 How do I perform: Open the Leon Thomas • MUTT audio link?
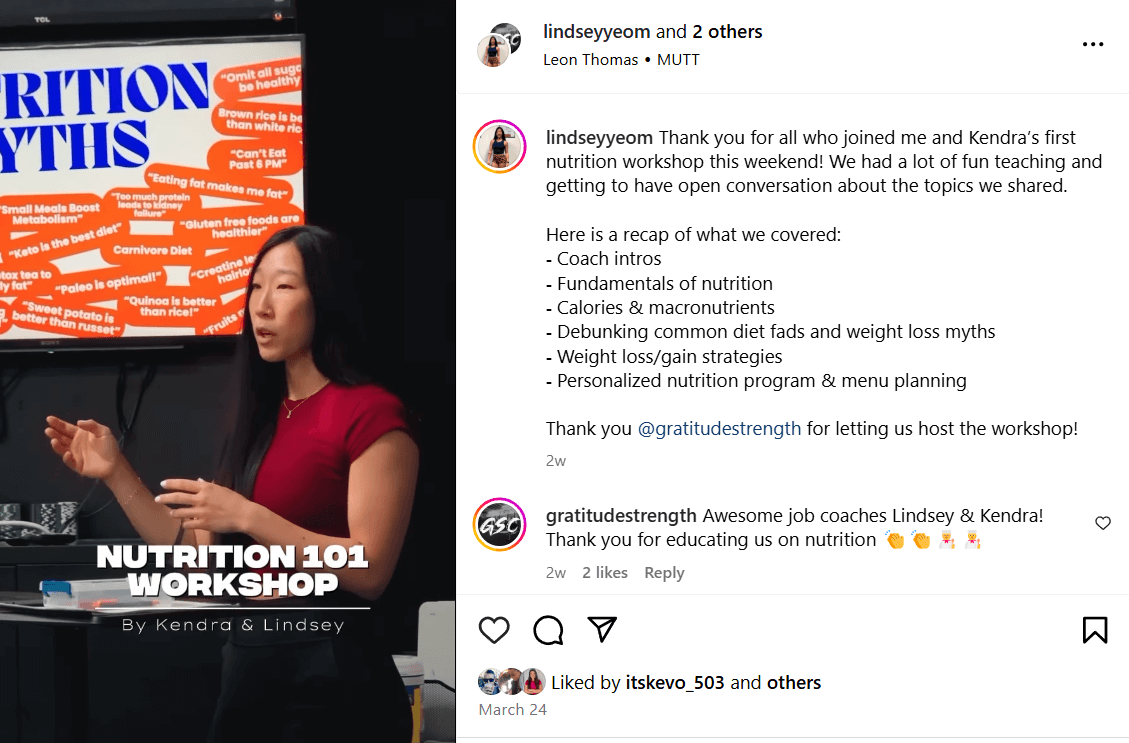pos(621,60)
